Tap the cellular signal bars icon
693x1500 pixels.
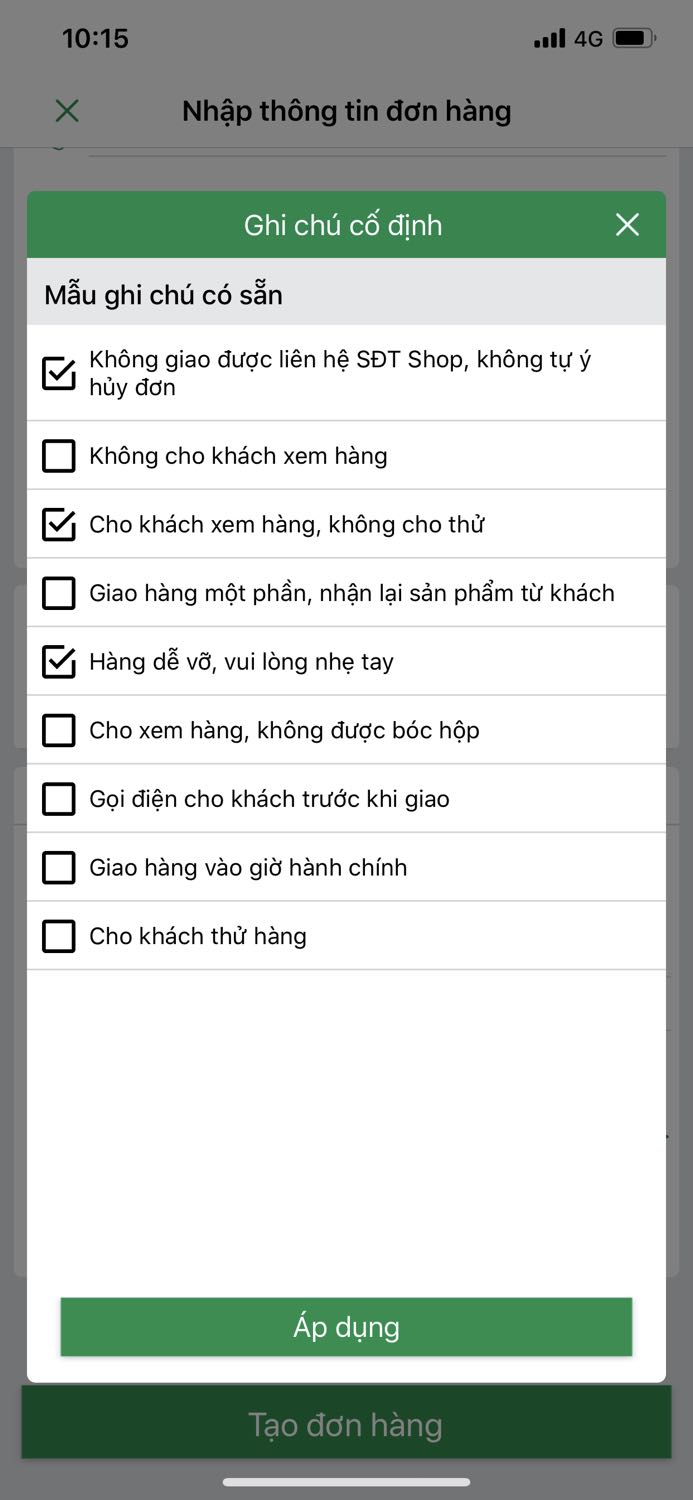click(549, 39)
